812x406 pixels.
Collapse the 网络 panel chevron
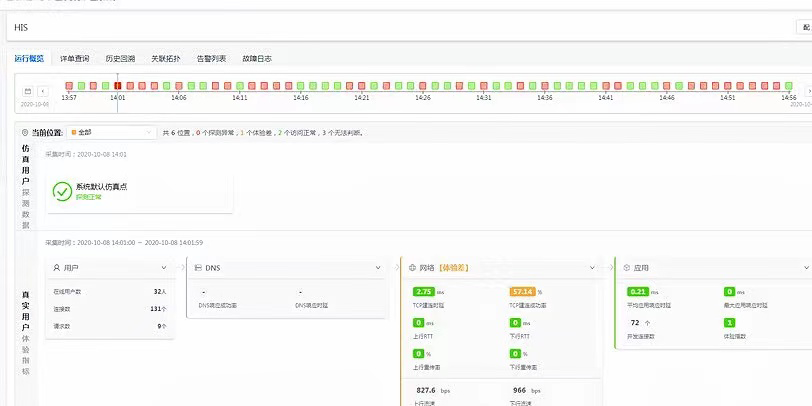tap(592, 268)
